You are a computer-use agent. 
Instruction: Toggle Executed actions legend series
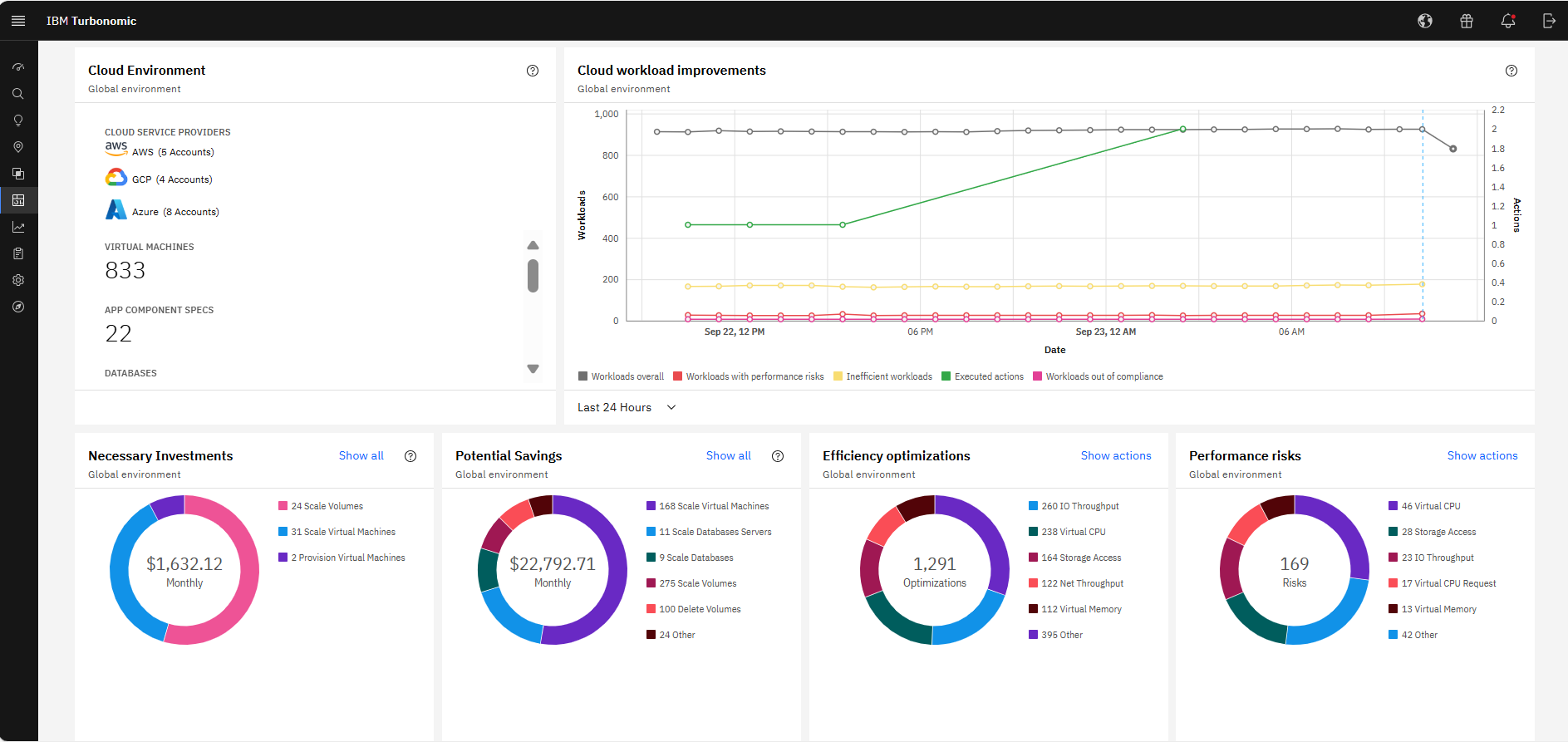tap(982, 376)
